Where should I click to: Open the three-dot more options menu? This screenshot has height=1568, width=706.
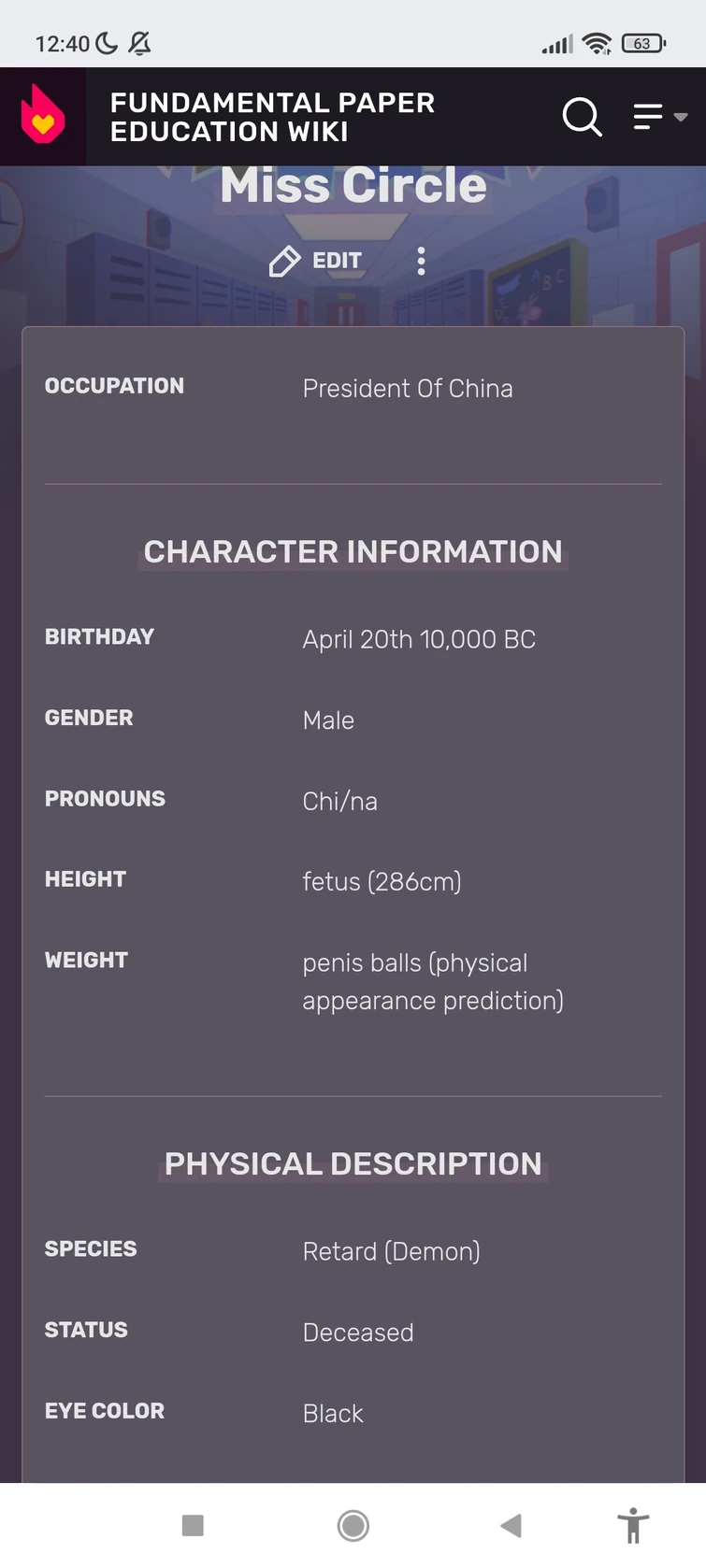[x=421, y=262]
